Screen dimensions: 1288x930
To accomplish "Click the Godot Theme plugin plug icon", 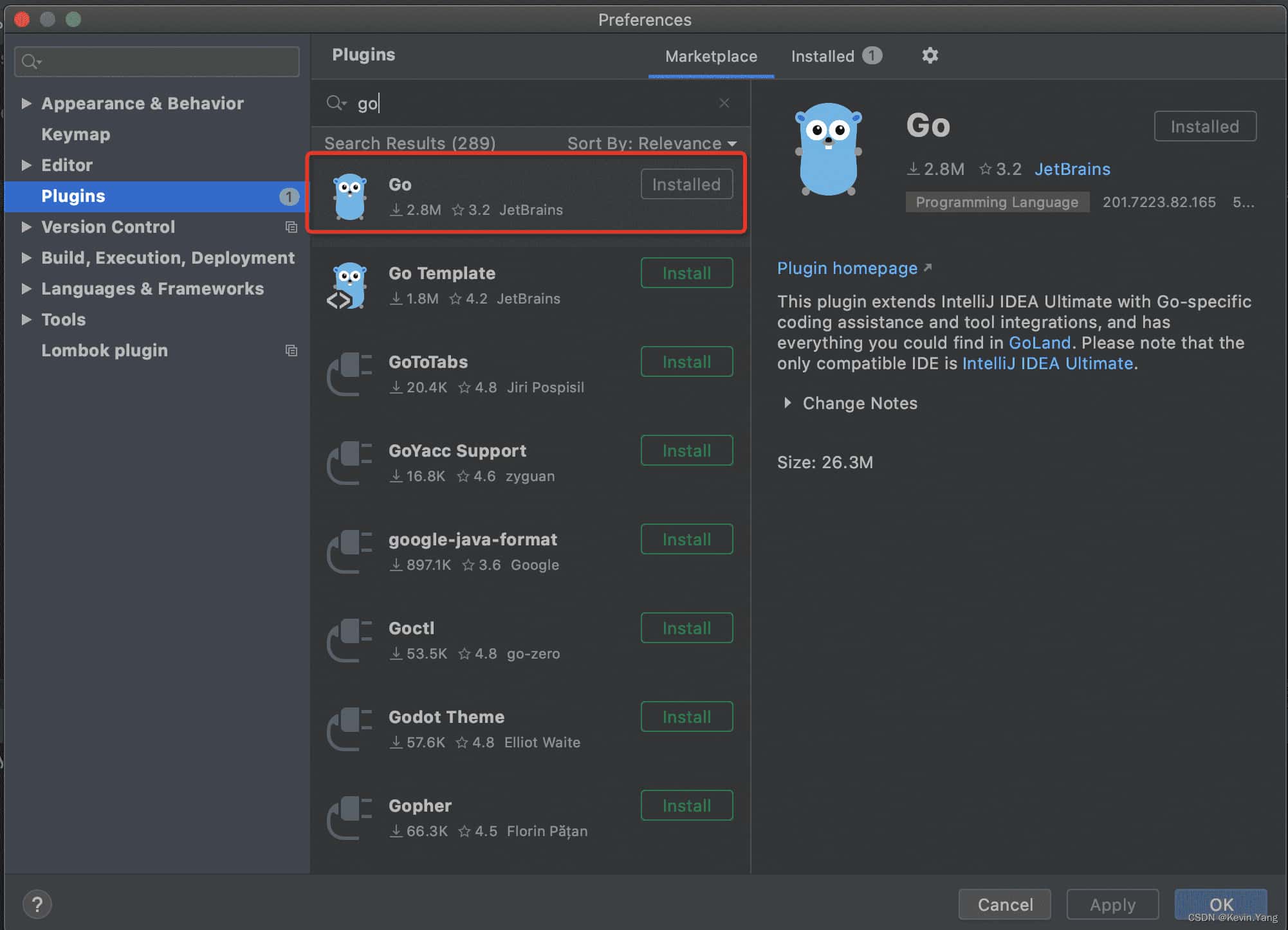I will click(349, 729).
